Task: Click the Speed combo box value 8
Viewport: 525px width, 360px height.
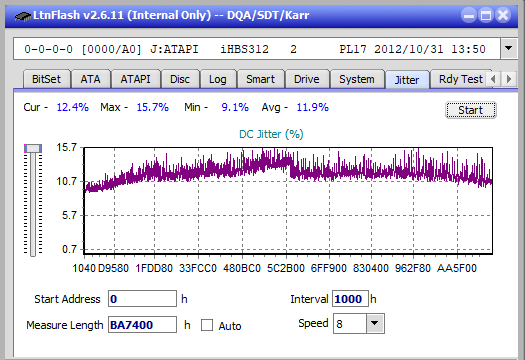Action: [x=350, y=323]
